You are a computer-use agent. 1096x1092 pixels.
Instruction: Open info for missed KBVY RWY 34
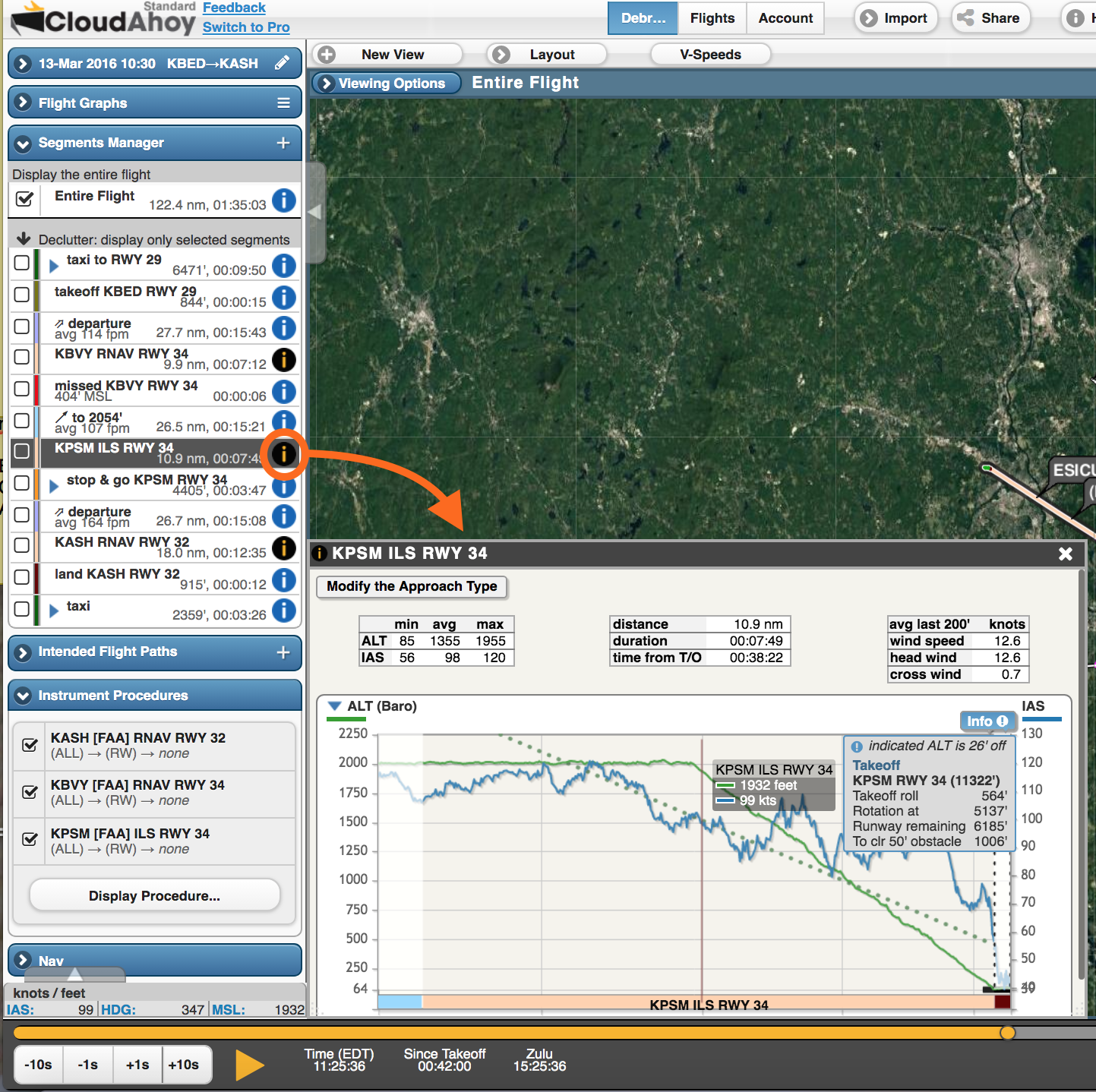pyautogui.click(x=283, y=392)
